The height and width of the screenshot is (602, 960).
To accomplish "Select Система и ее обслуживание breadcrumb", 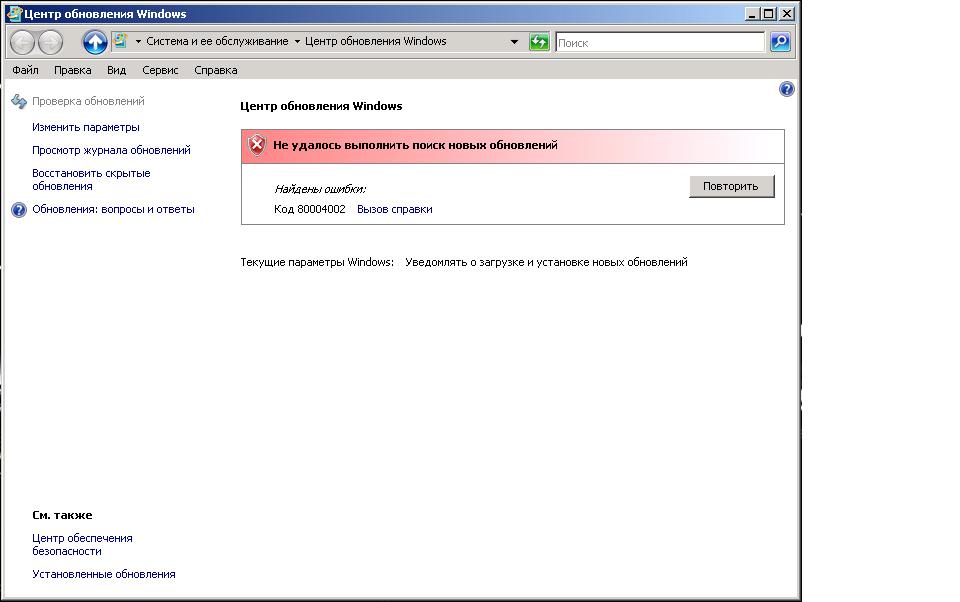I will (x=217, y=41).
